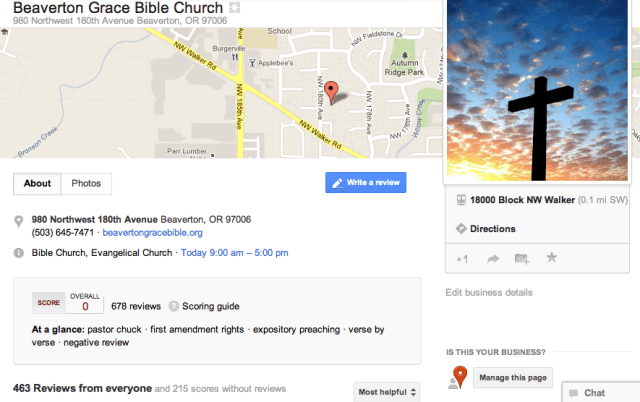
Task: Click the Edit business details link
Action: pos(489,292)
